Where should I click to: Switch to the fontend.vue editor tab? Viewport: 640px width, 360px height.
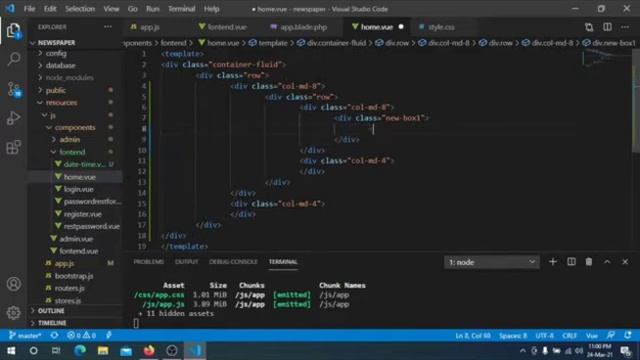click(227, 27)
